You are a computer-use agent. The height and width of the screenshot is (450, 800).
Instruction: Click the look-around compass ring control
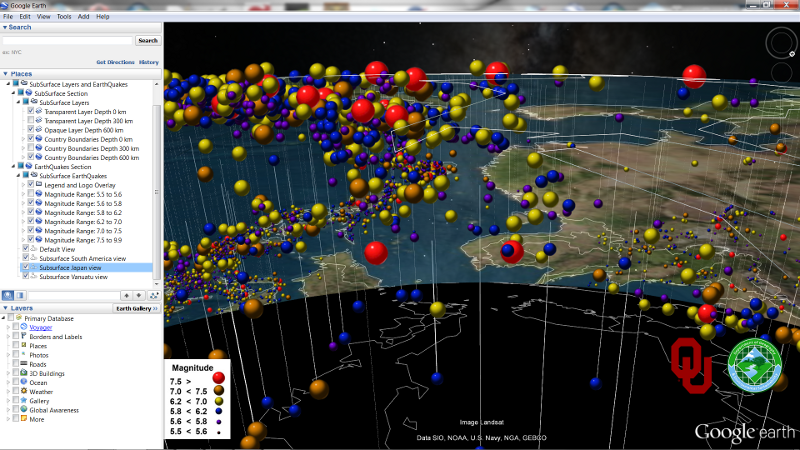(781, 42)
